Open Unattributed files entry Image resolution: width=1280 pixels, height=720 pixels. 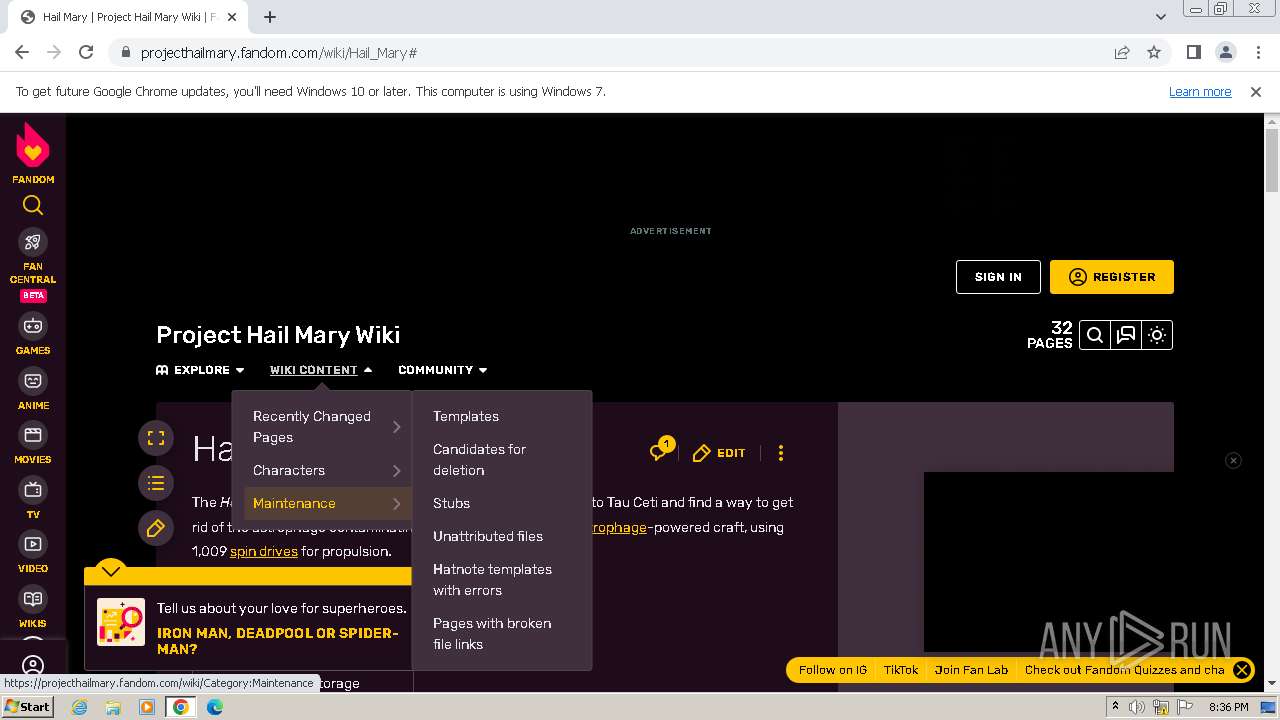488,536
